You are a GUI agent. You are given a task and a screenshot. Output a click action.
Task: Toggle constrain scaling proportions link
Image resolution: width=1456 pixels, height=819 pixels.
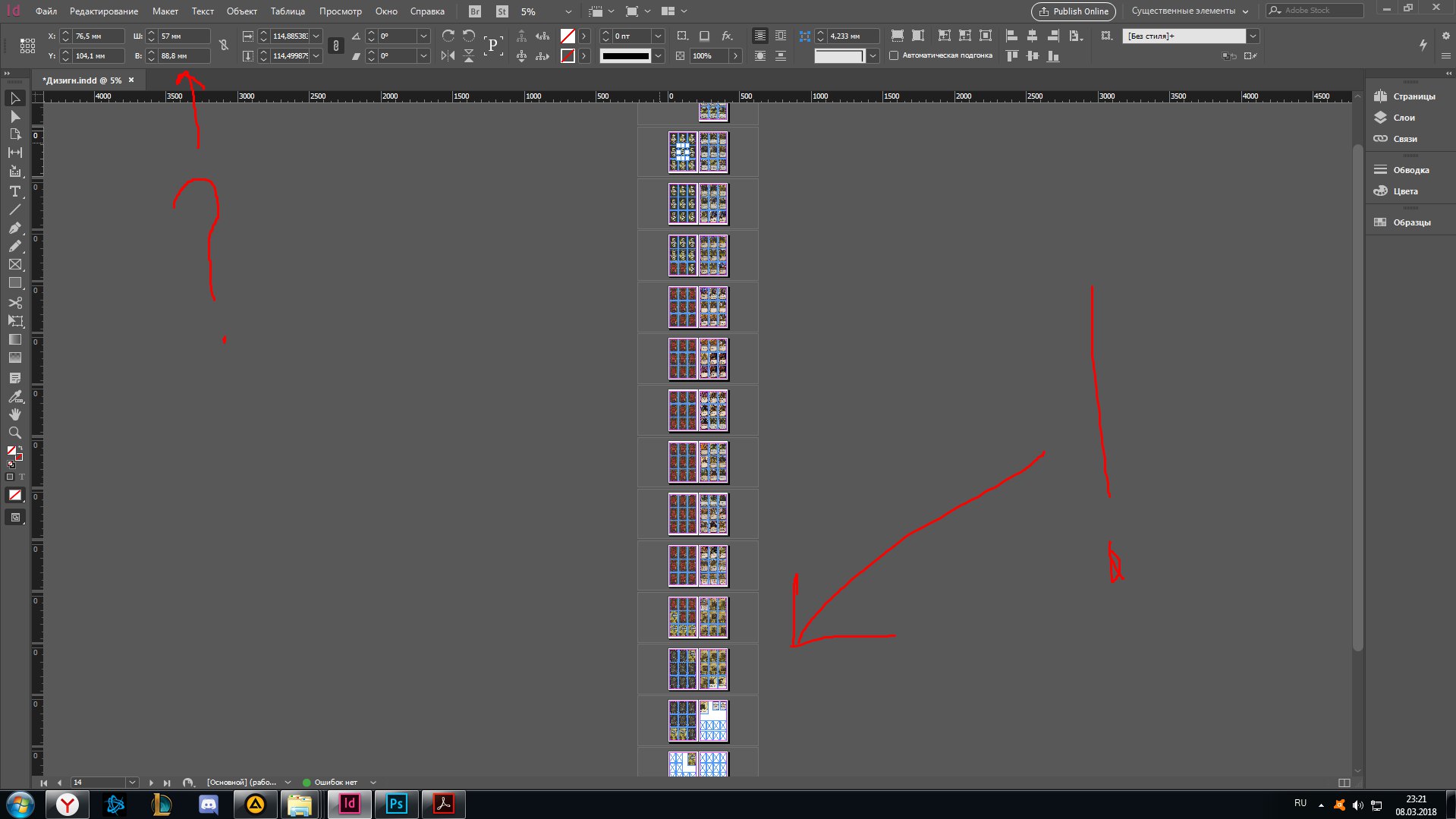point(336,46)
